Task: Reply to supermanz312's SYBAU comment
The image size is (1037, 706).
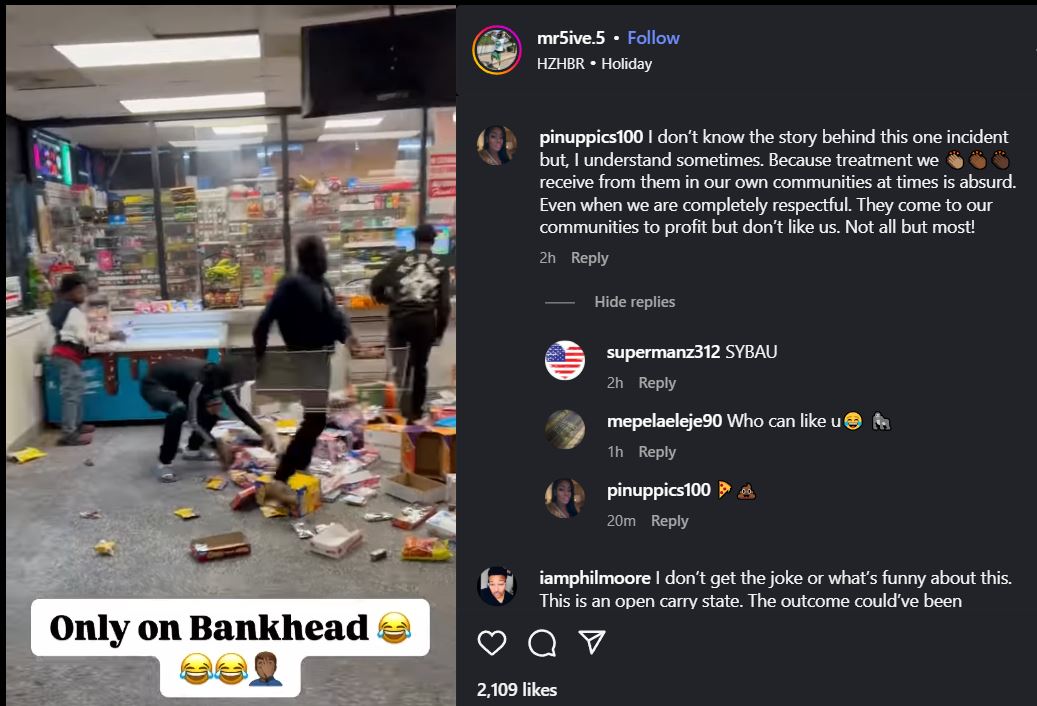Action: click(657, 383)
